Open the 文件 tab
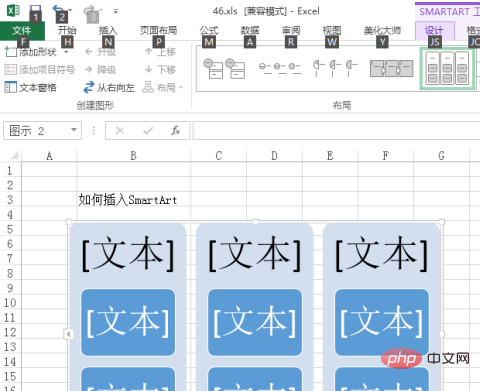 click(22, 31)
